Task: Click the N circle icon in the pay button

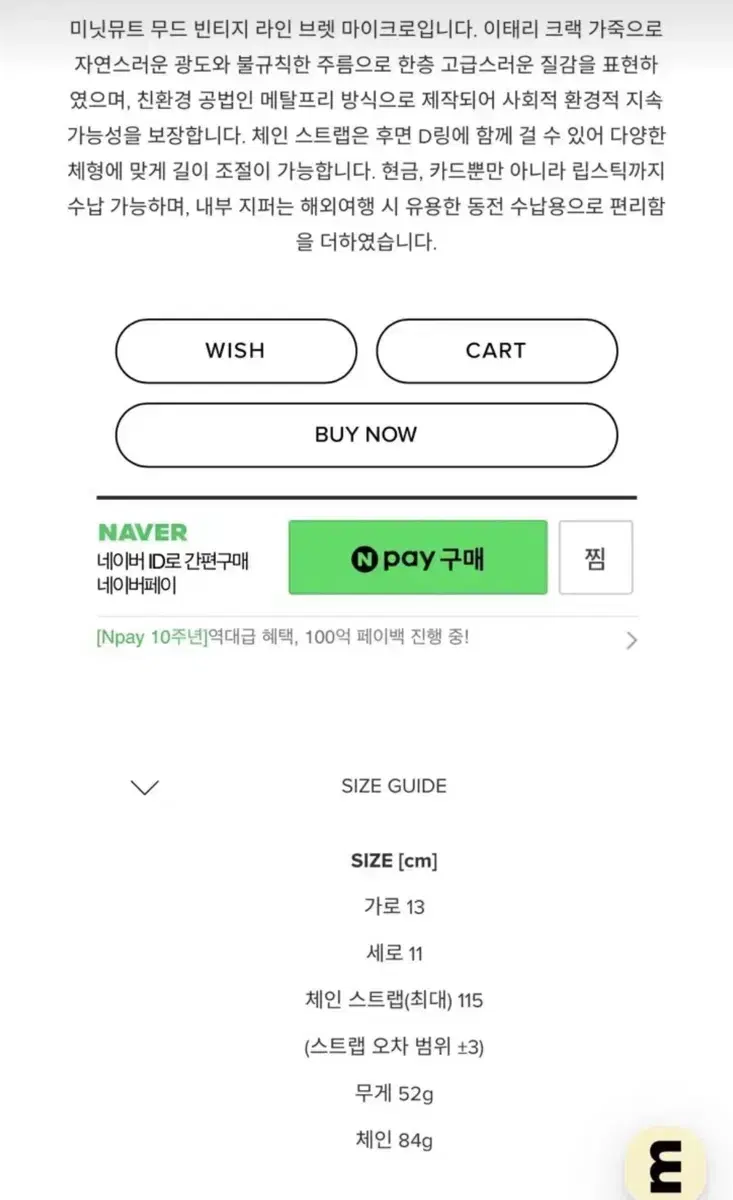Action: 365,558
